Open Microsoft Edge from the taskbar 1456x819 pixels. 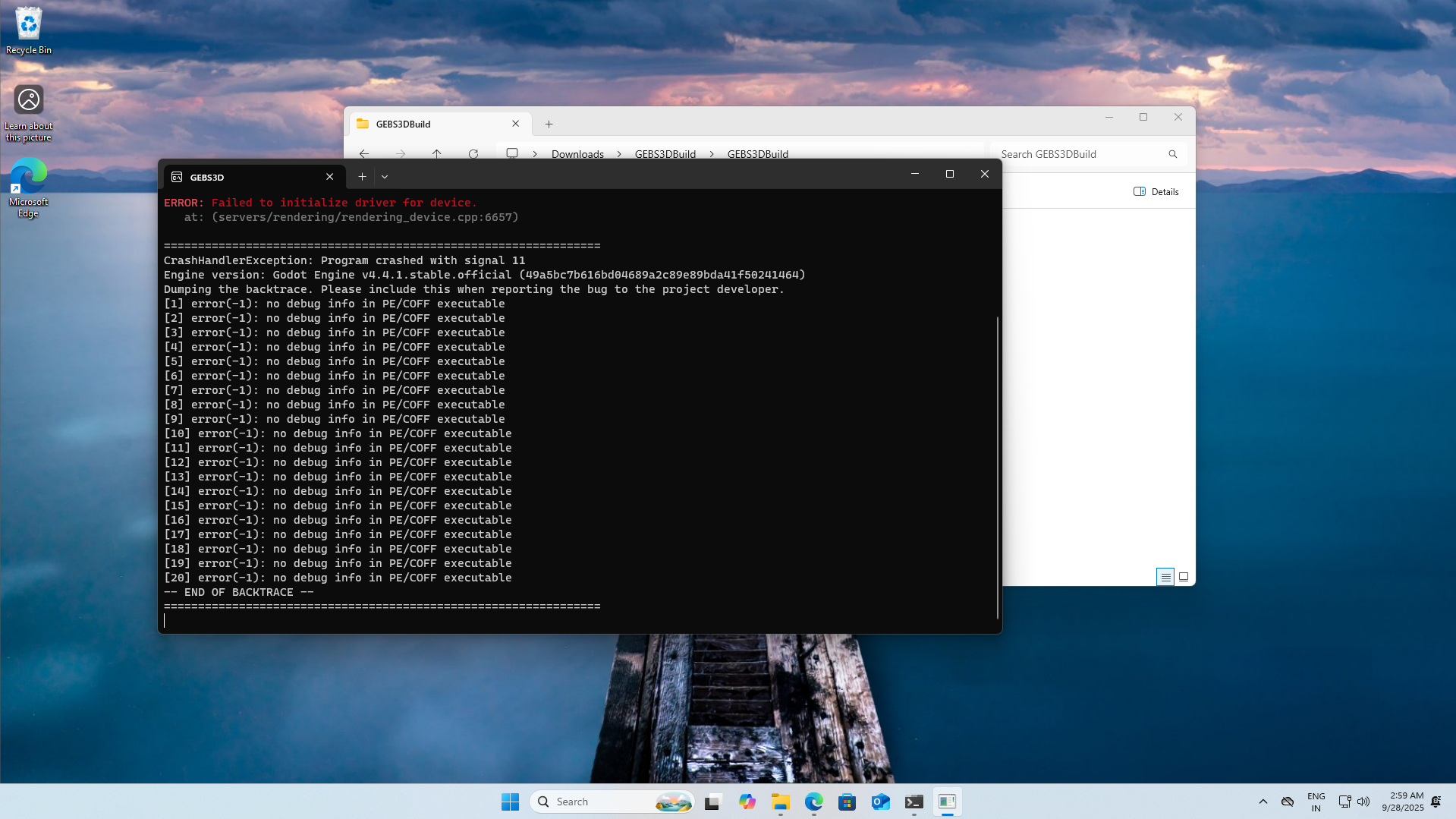(814, 802)
